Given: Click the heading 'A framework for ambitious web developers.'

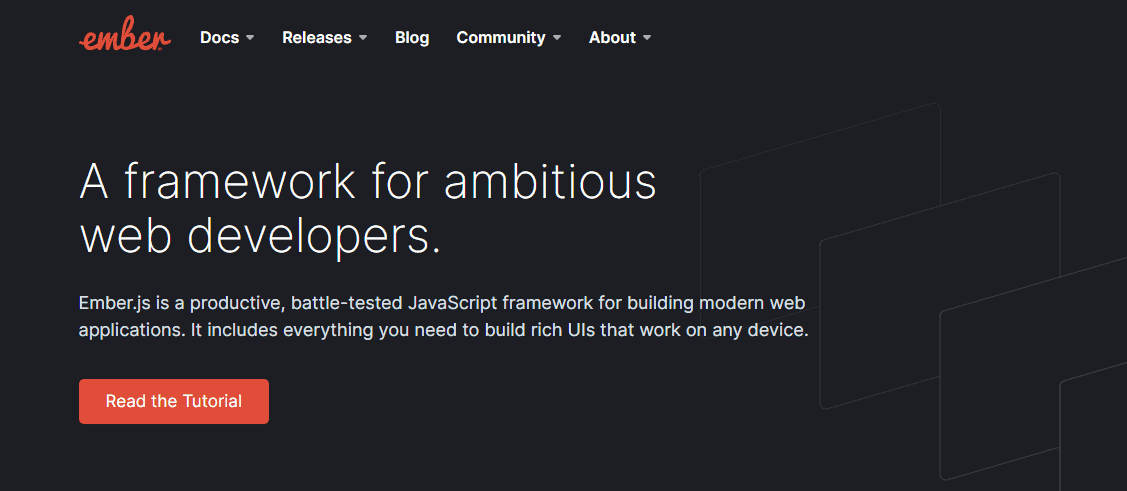Looking at the screenshot, I should tap(368, 209).
